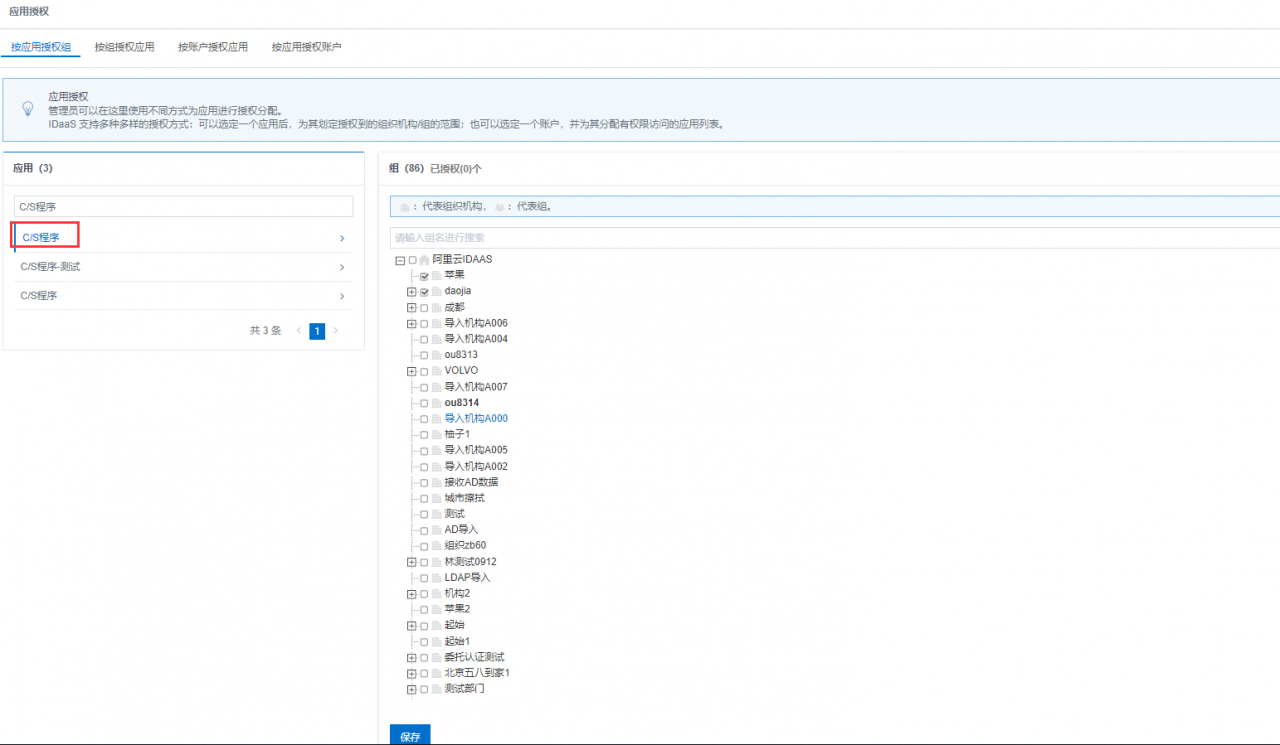Viewport: 1280px width, 745px height.
Task: Expand the VOLVO node
Action: coord(411,371)
